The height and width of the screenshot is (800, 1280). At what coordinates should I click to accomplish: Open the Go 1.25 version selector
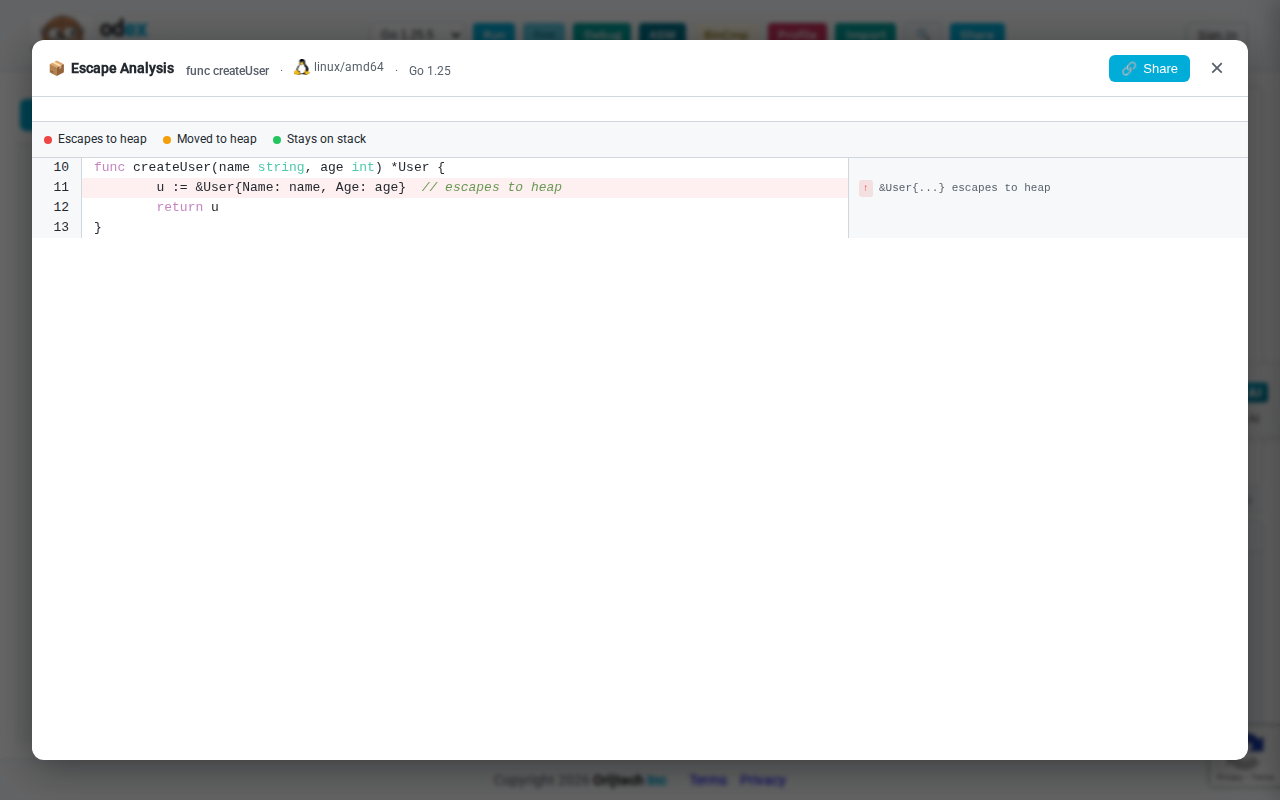pos(429,70)
